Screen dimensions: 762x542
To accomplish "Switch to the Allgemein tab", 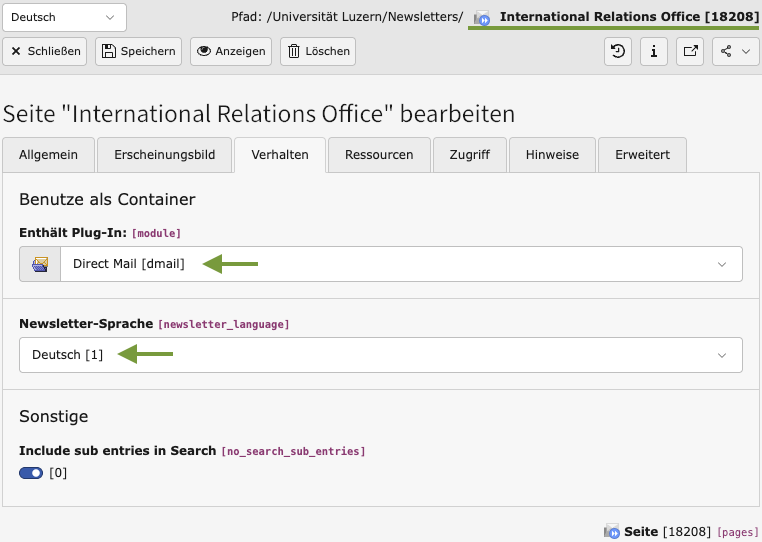I will pos(48,155).
